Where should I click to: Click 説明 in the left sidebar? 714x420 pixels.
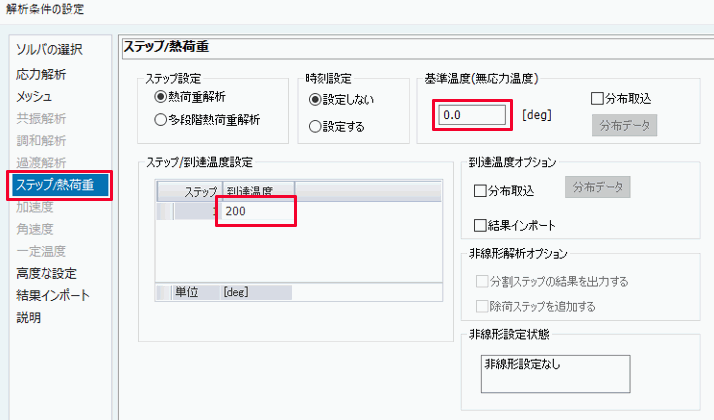pos(29,318)
